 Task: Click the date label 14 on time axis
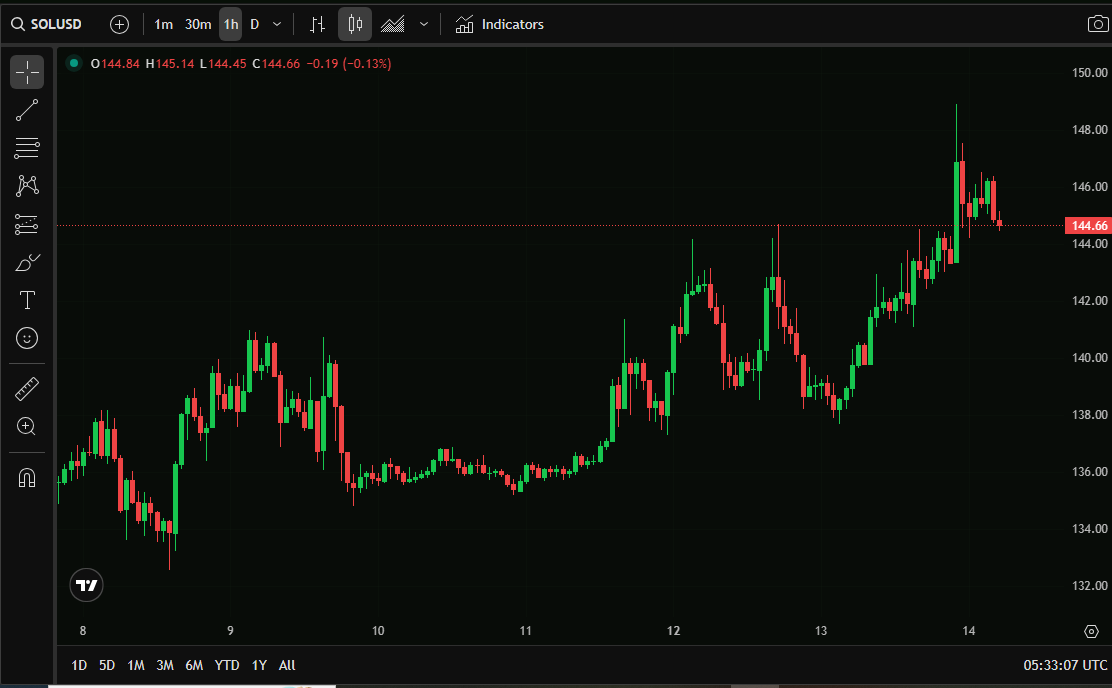click(969, 631)
